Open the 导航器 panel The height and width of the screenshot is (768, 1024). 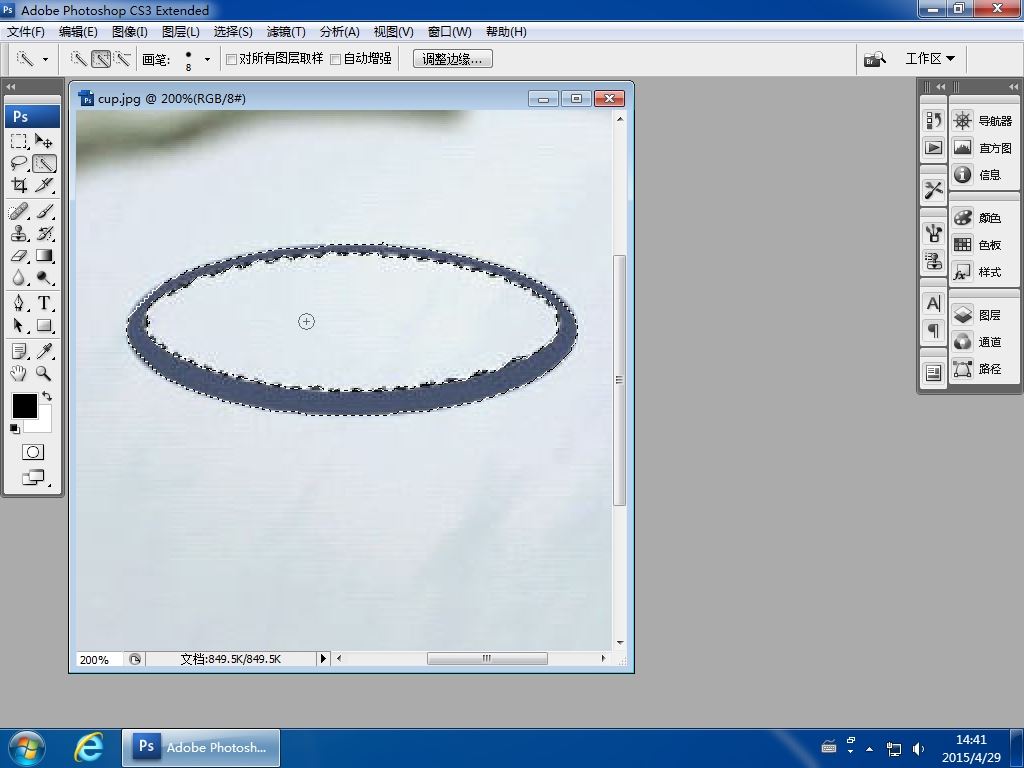(982, 121)
